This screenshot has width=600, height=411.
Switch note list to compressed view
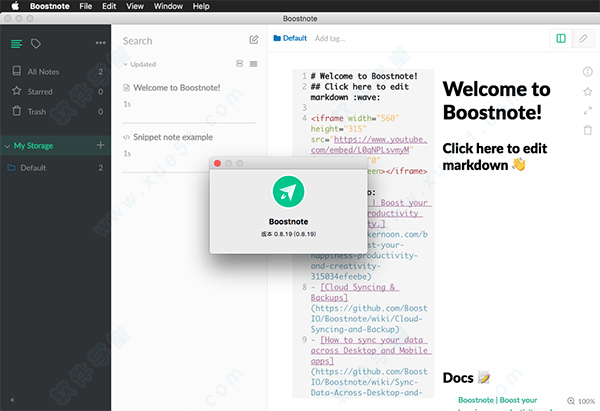click(x=253, y=64)
